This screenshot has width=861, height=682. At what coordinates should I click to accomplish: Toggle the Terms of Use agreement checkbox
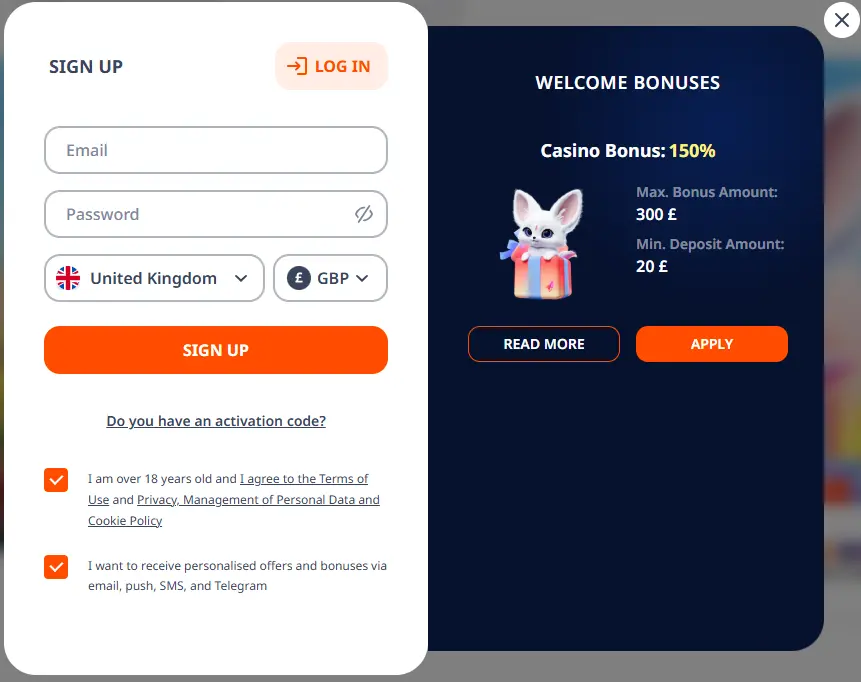(56, 479)
